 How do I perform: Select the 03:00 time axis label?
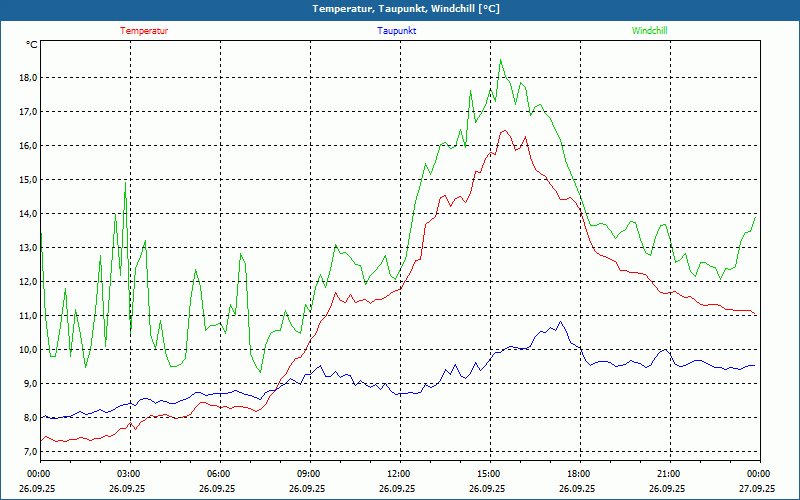point(129,474)
